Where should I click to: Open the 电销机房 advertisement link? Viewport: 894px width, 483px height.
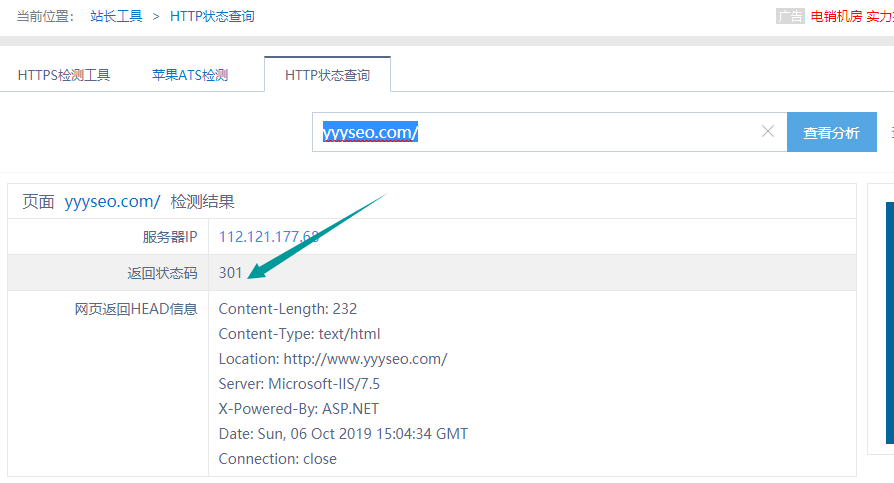[x=836, y=16]
